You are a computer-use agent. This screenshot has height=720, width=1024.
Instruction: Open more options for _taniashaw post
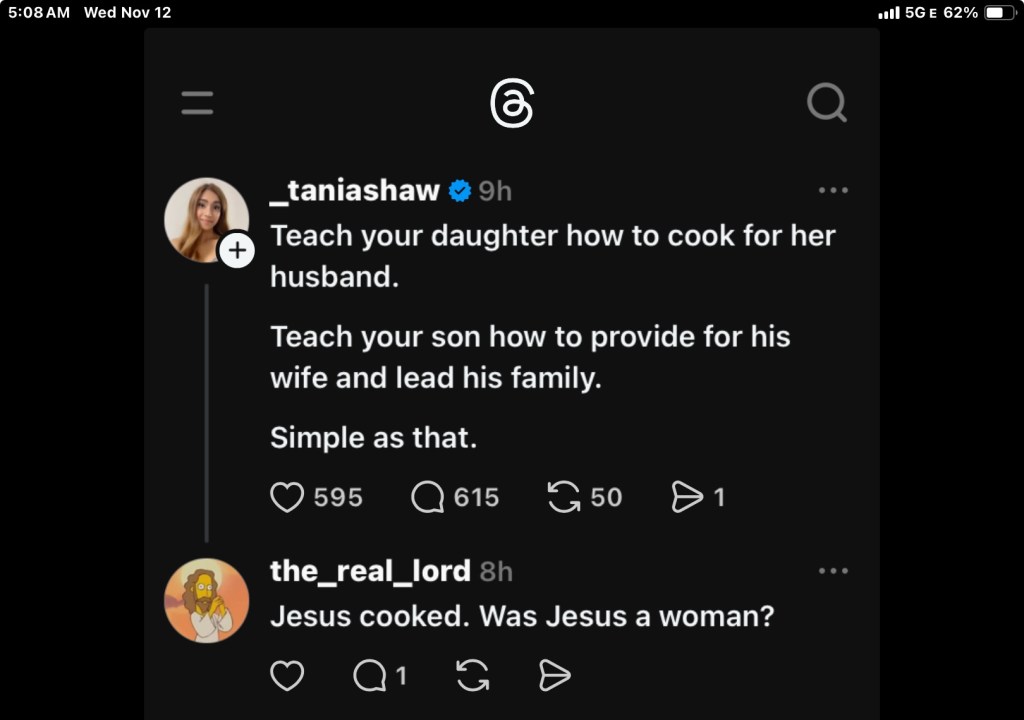point(832,190)
